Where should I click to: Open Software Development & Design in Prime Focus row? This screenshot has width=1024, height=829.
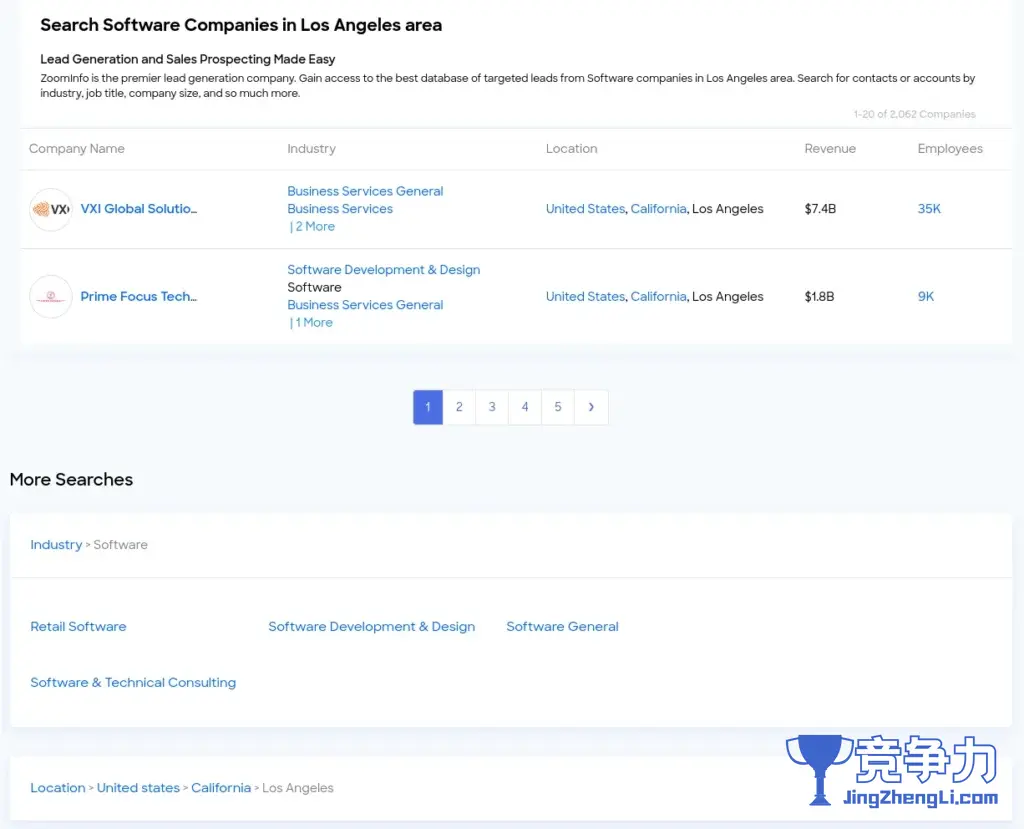[x=383, y=270]
